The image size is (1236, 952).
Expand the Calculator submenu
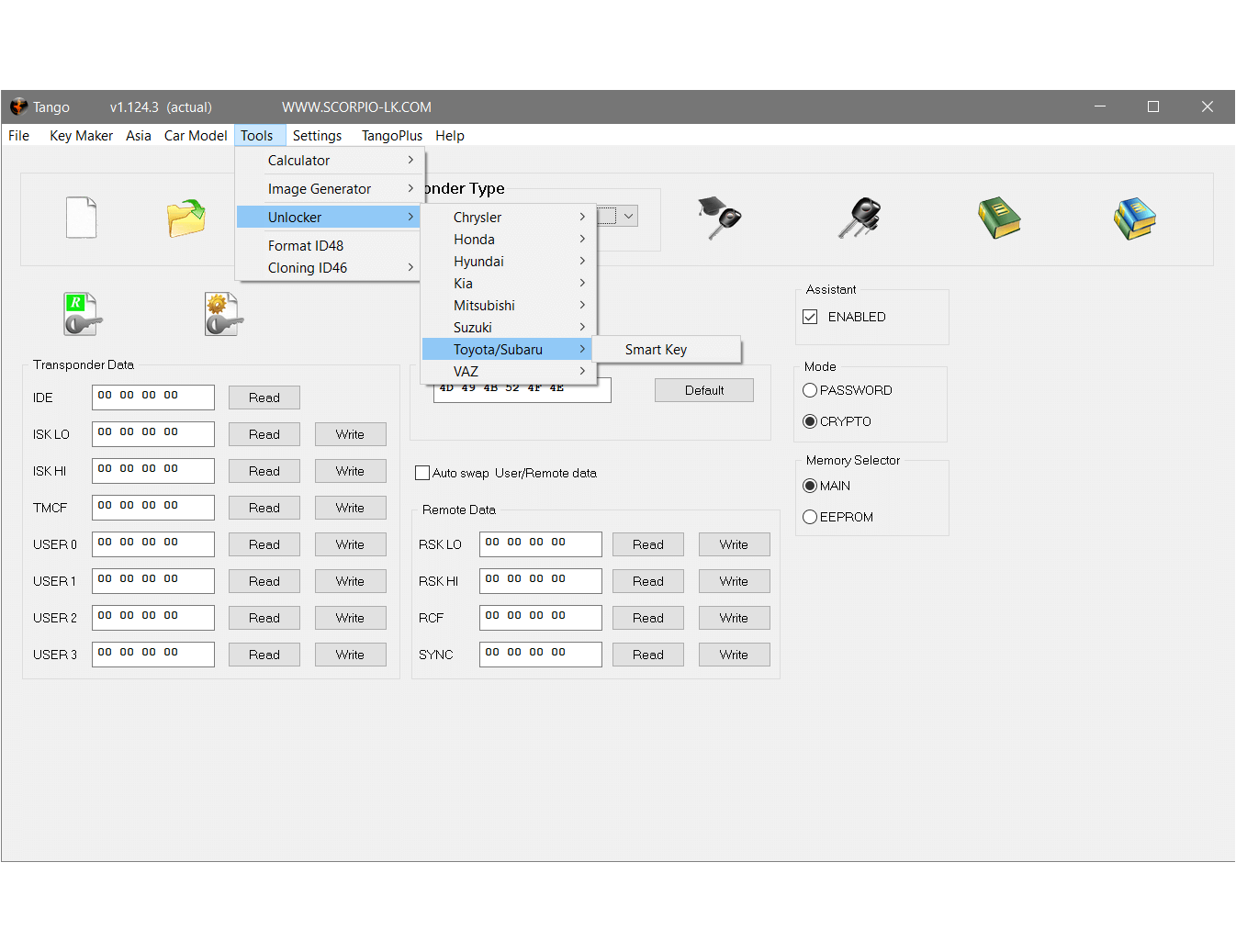(330, 160)
